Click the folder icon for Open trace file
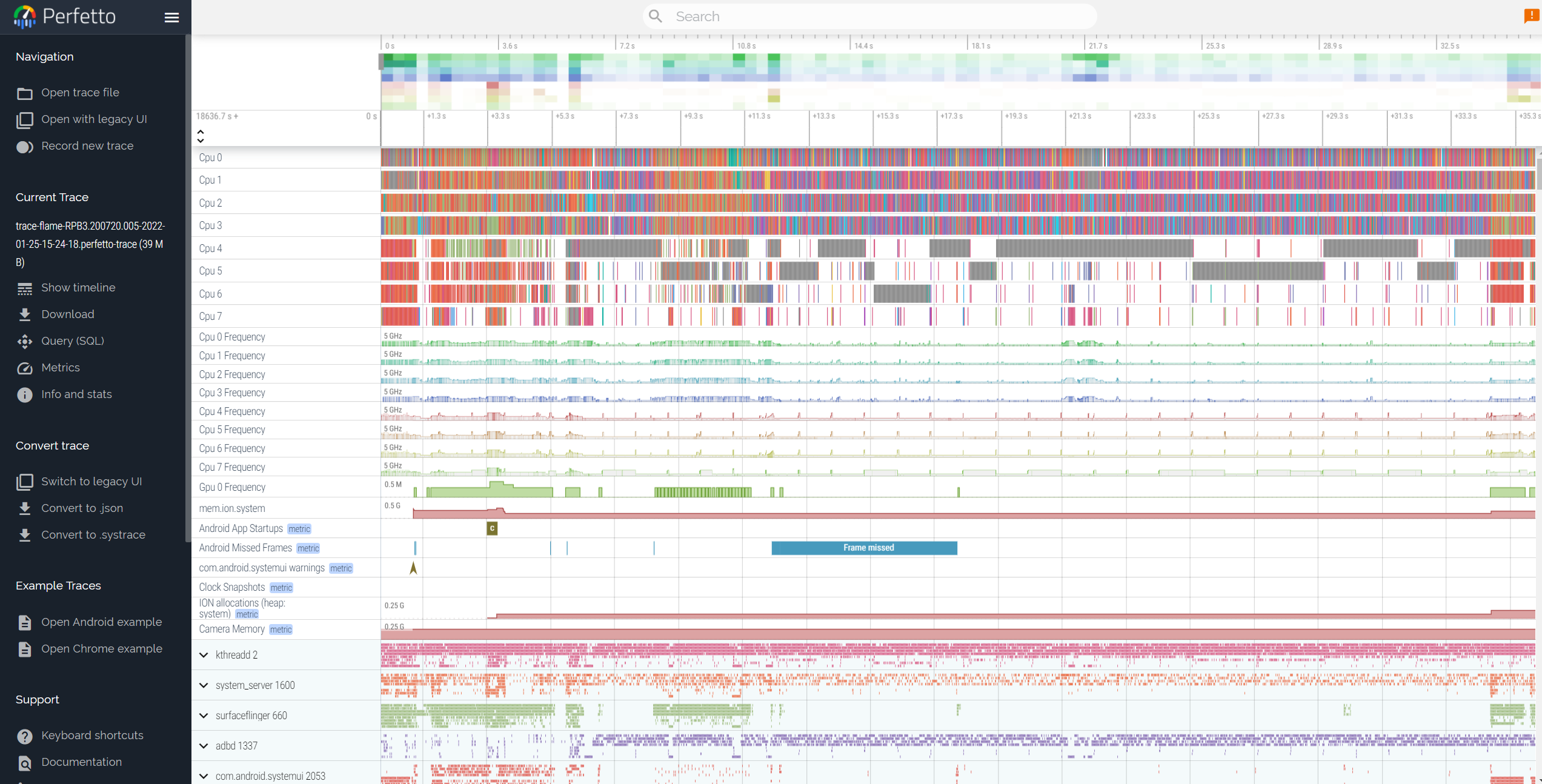The image size is (1542, 784). pos(25,93)
